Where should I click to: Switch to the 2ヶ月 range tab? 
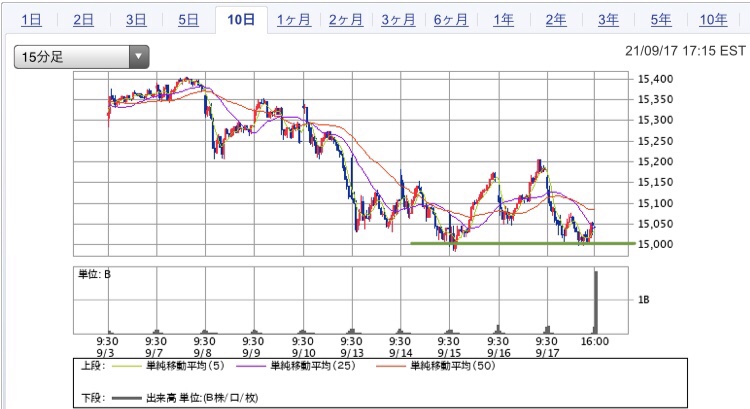click(x=346, y=20)
